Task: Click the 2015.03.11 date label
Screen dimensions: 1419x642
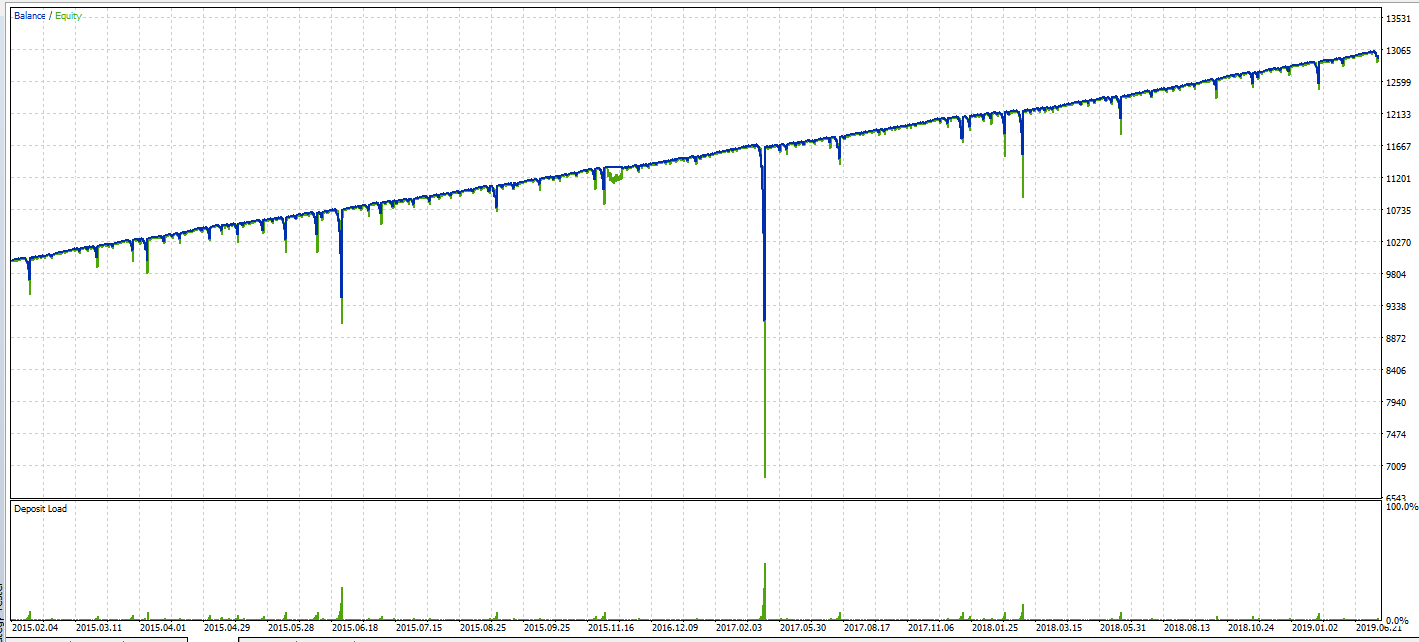Action: [x=101, y=628]
